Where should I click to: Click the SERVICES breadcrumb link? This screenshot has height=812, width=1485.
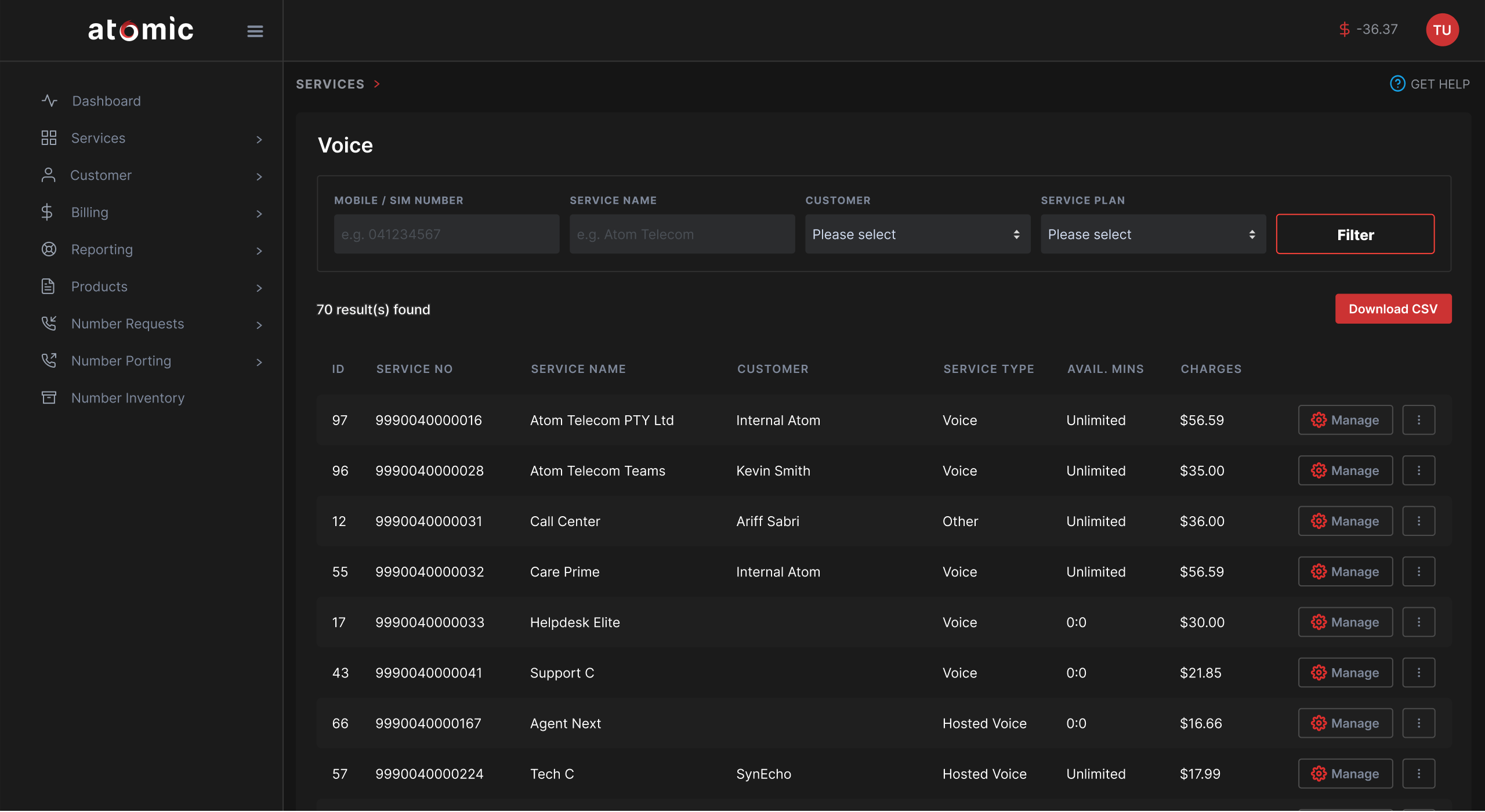click(330, 84)
